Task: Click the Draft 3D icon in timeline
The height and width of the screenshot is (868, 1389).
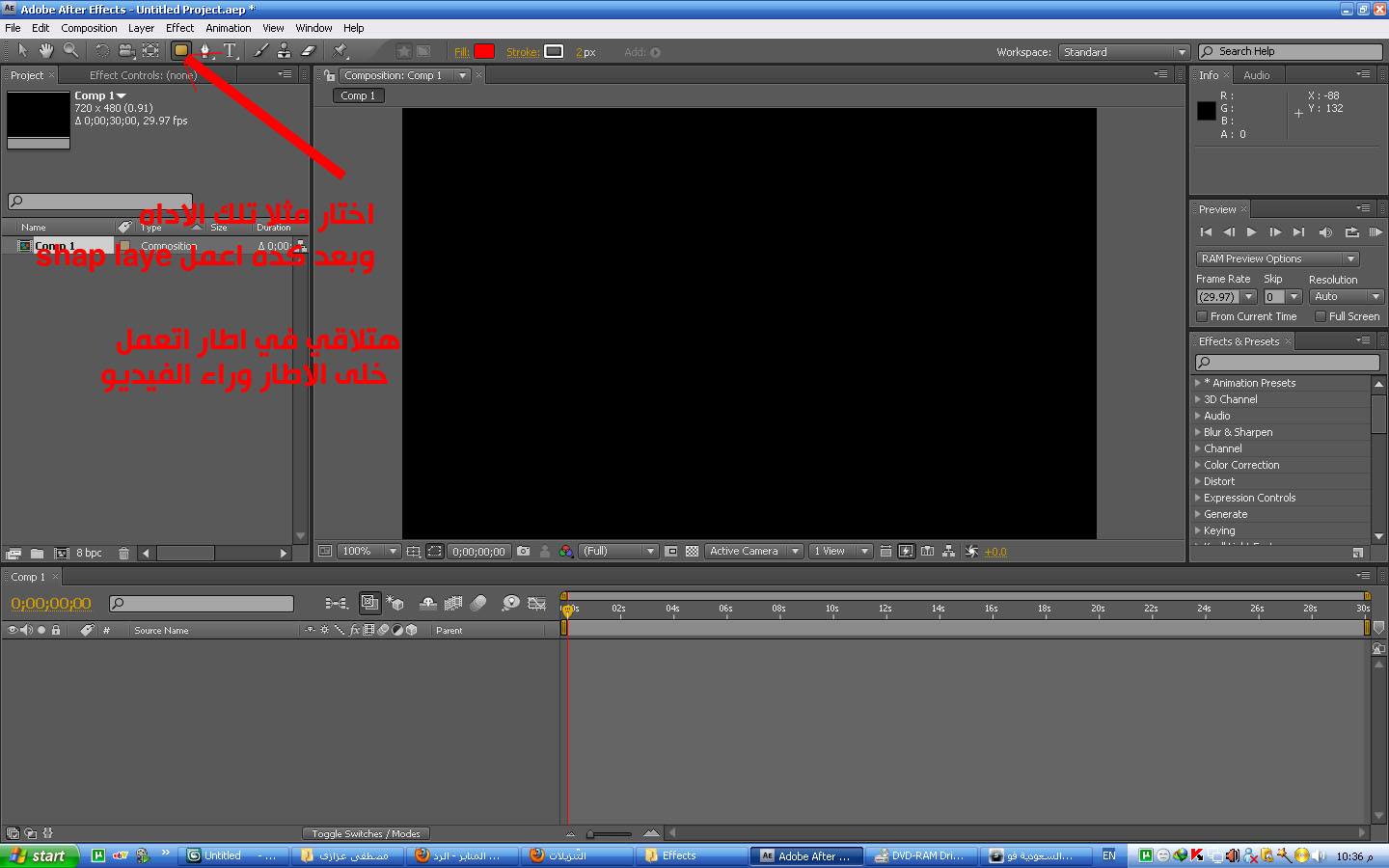Action: 395,603
